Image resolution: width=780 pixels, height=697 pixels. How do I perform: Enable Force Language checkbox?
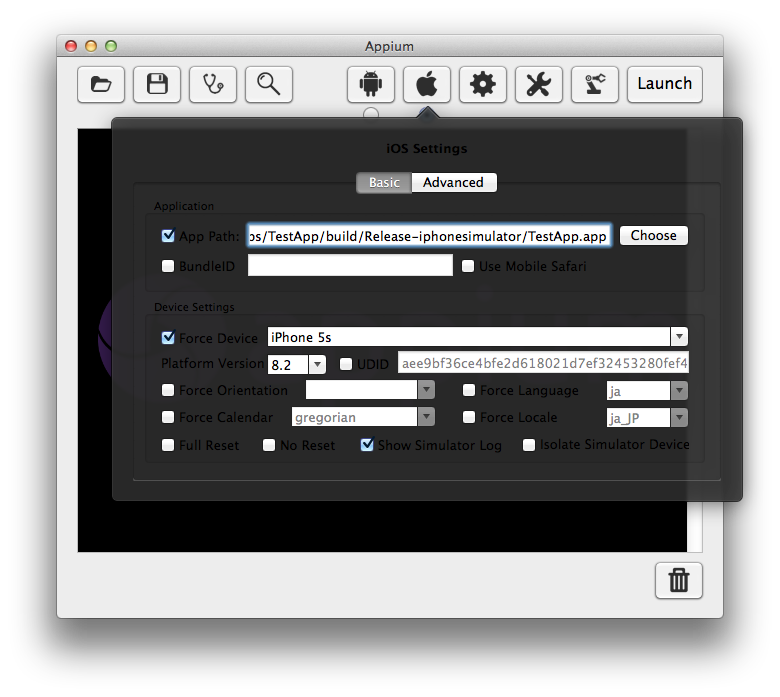(x=469, y=390)
